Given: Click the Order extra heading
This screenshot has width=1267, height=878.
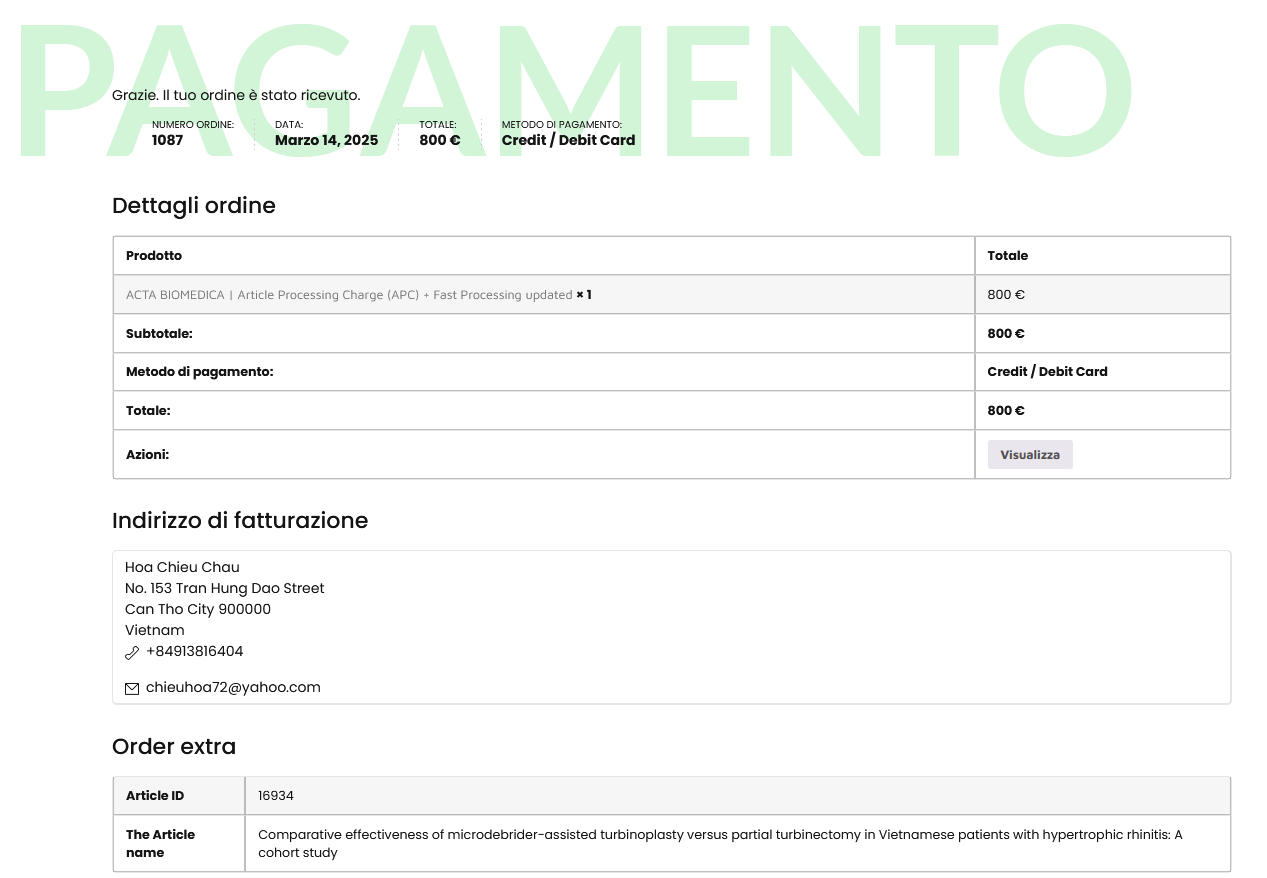Looking at the screenshot, I should pyautogui.click(x=174, y=746).
